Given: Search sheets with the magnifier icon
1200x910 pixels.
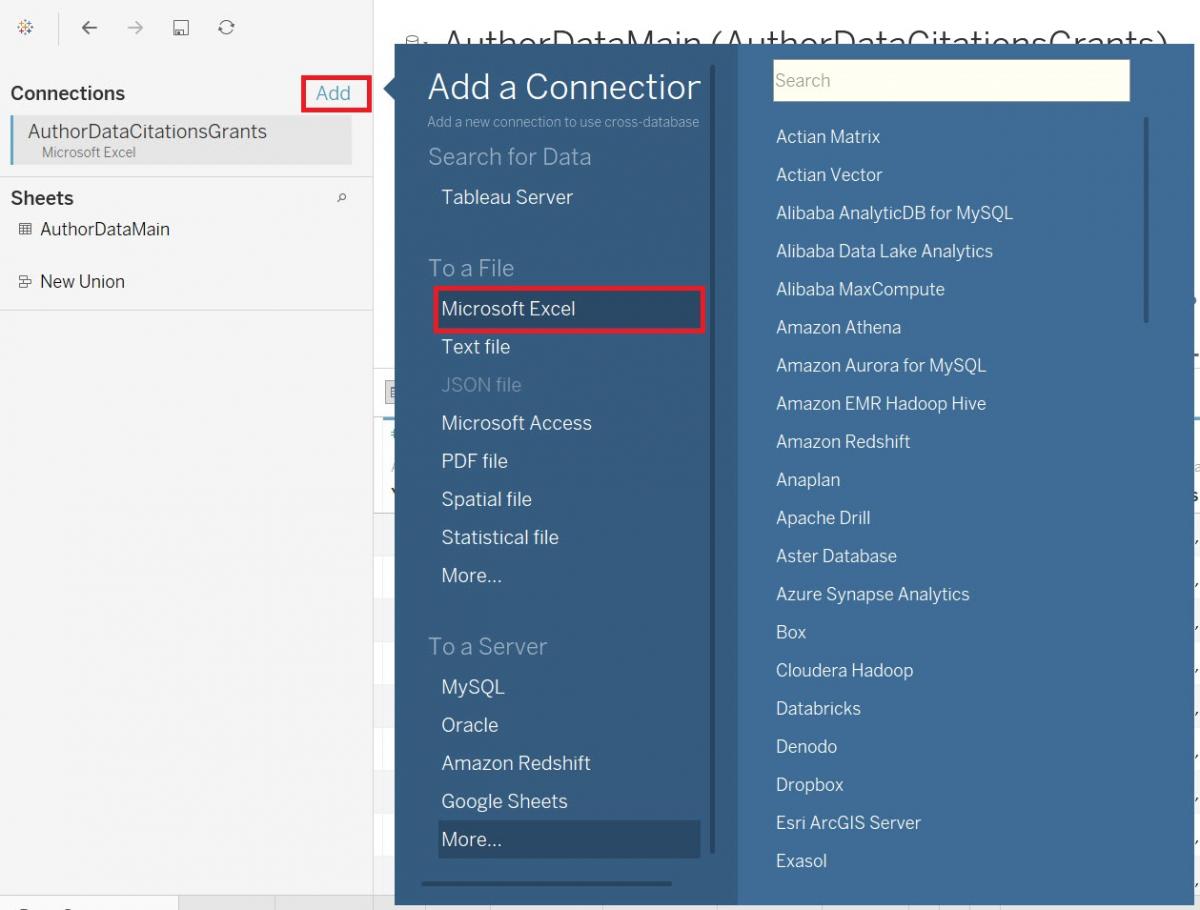Looking at the screenshot, I should coord(342,198).
